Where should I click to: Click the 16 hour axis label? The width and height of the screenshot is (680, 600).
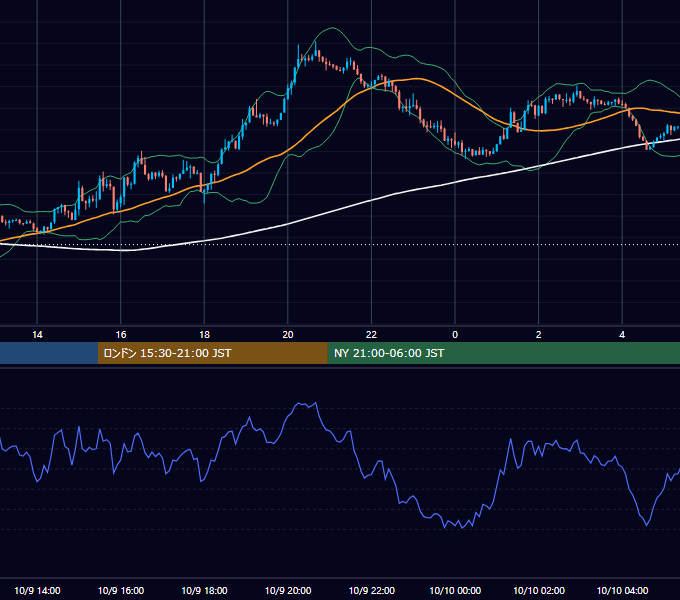121,335
